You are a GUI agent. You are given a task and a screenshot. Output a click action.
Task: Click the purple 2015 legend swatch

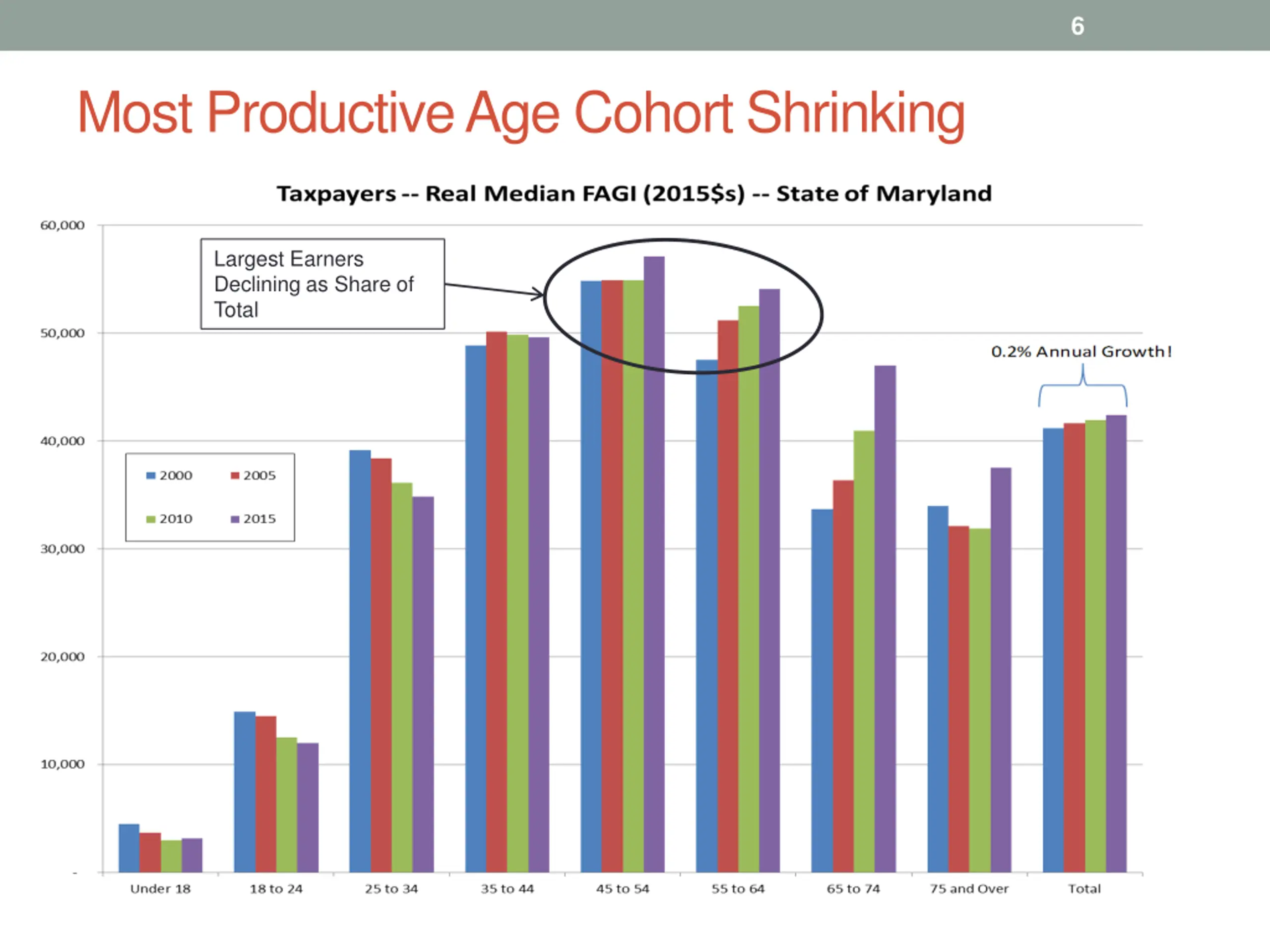tap(235, 519)
